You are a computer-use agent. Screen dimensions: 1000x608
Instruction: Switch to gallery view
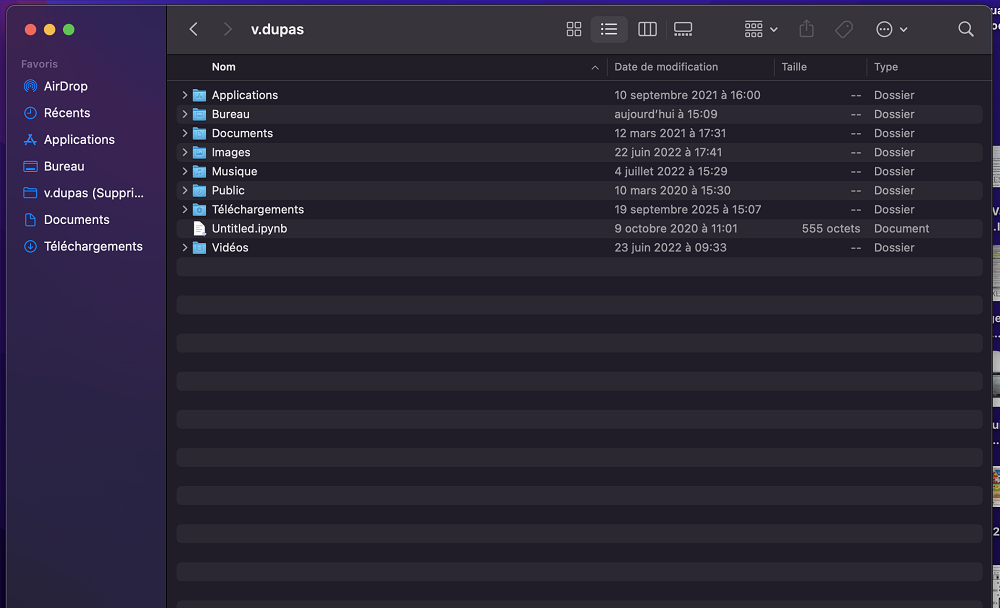click(683, 29)
